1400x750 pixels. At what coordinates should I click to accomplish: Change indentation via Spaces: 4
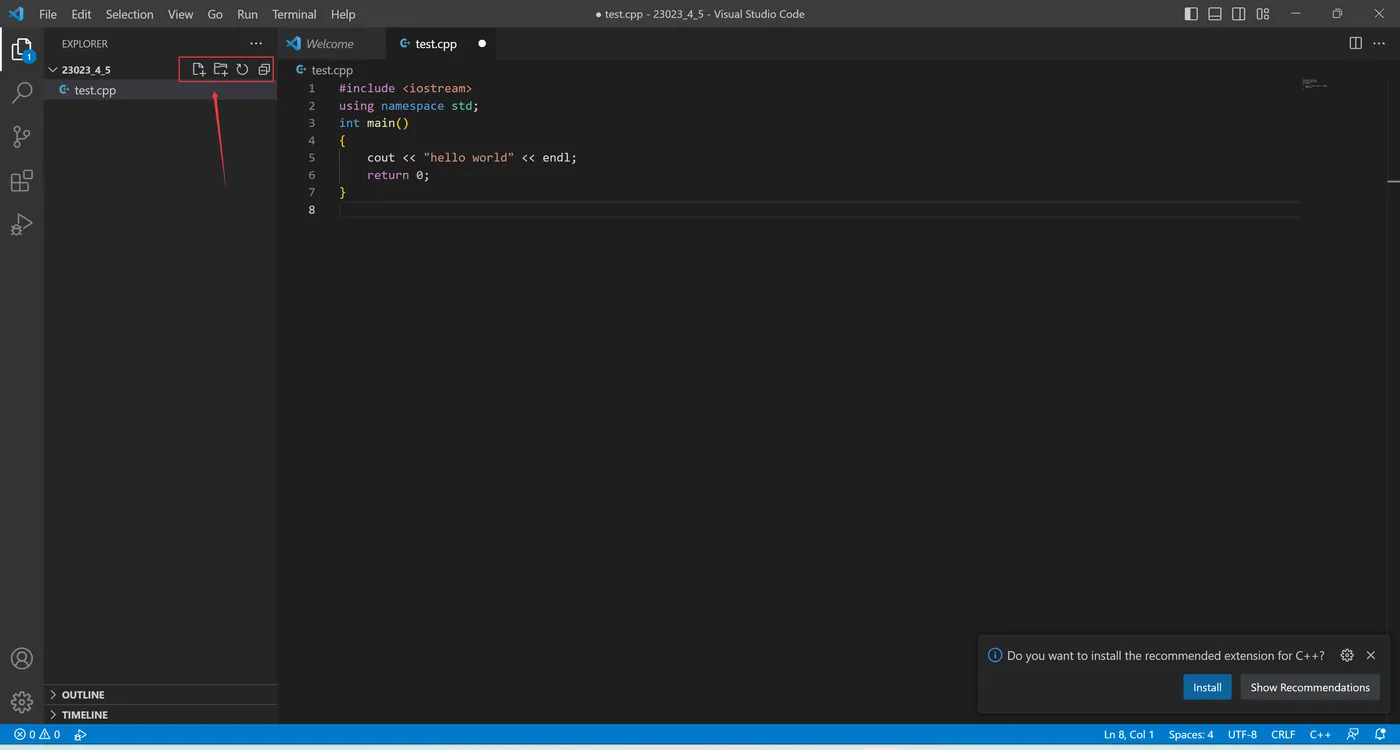point(1191,734)
